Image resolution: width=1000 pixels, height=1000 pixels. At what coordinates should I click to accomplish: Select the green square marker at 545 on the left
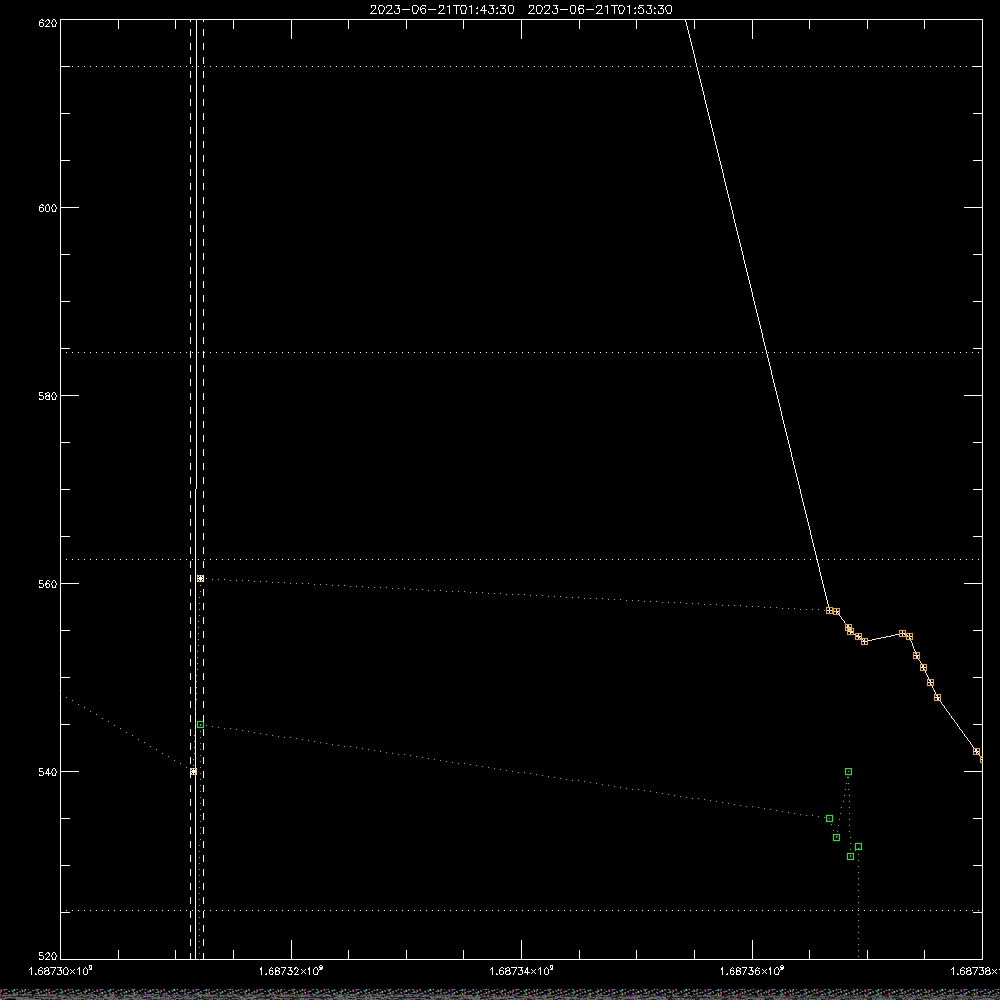coord(200,724)
